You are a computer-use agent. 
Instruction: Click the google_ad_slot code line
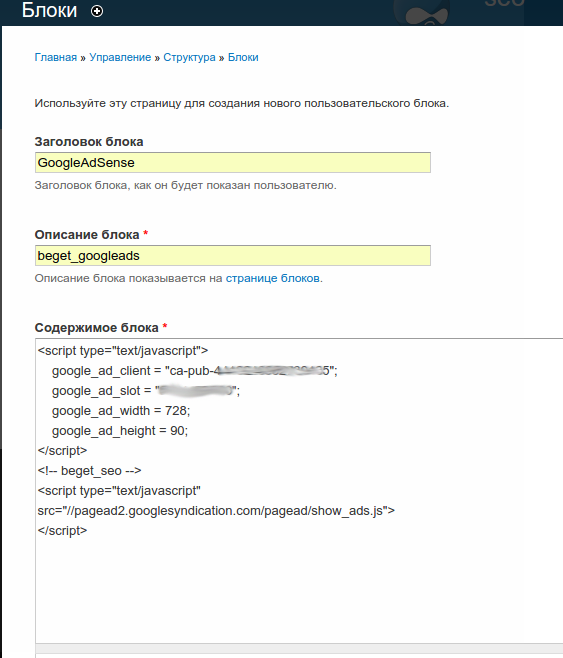146,391
